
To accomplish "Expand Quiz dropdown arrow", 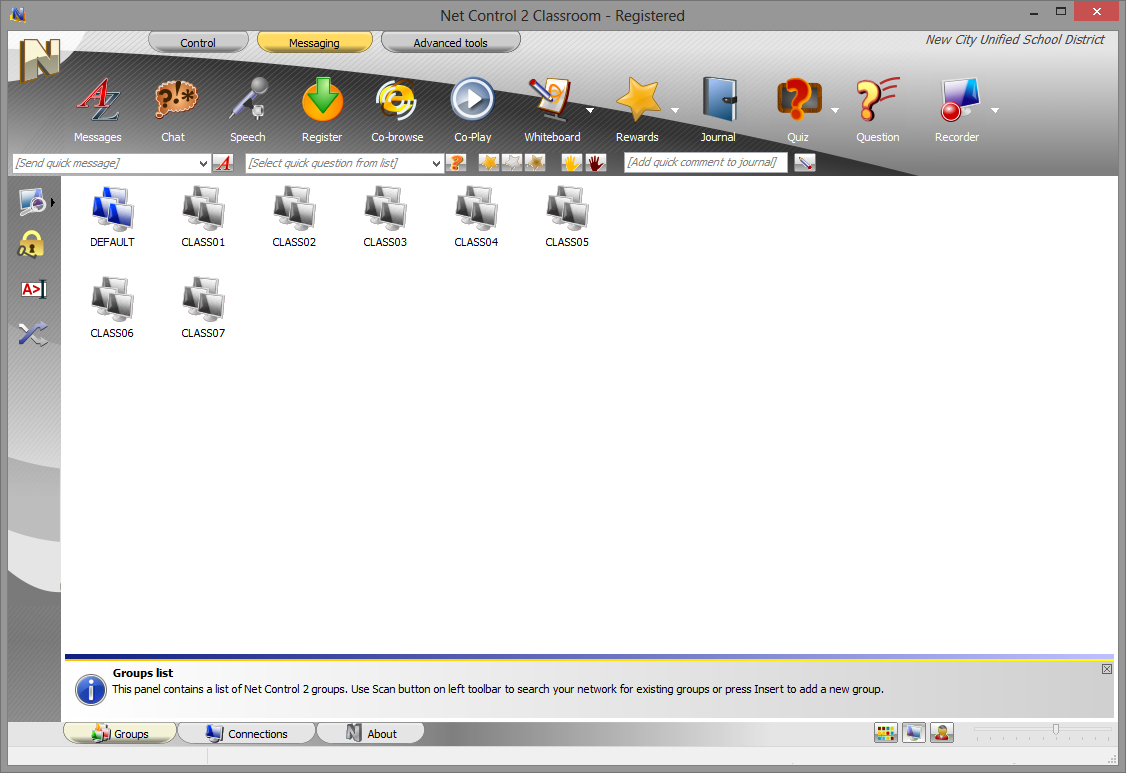I will [835, 111].
